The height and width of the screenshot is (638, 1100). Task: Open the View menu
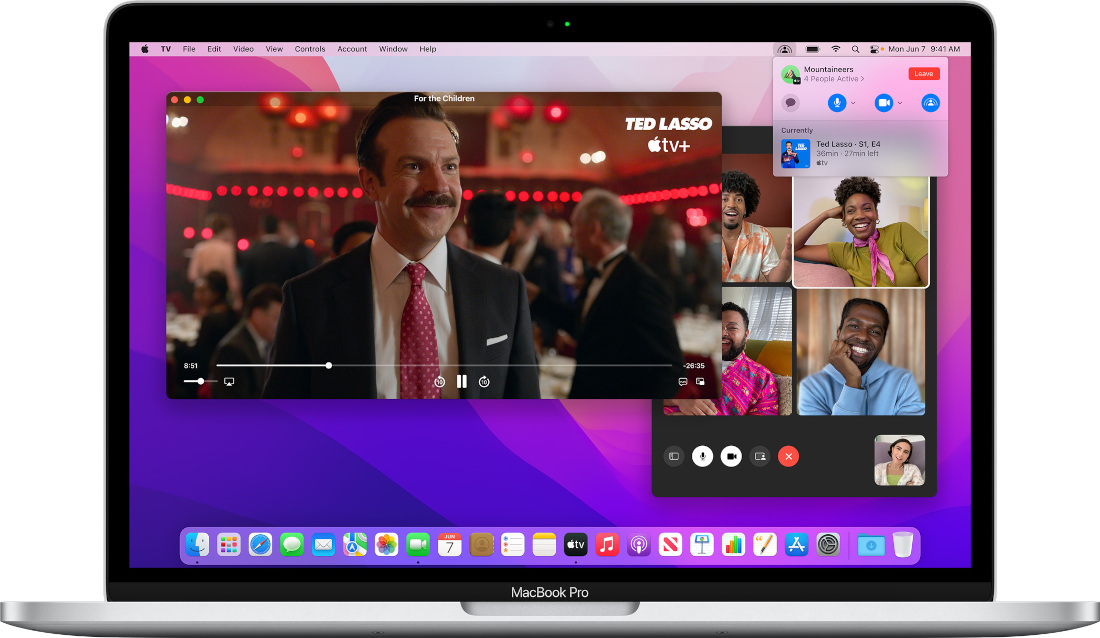pos(274,49)
